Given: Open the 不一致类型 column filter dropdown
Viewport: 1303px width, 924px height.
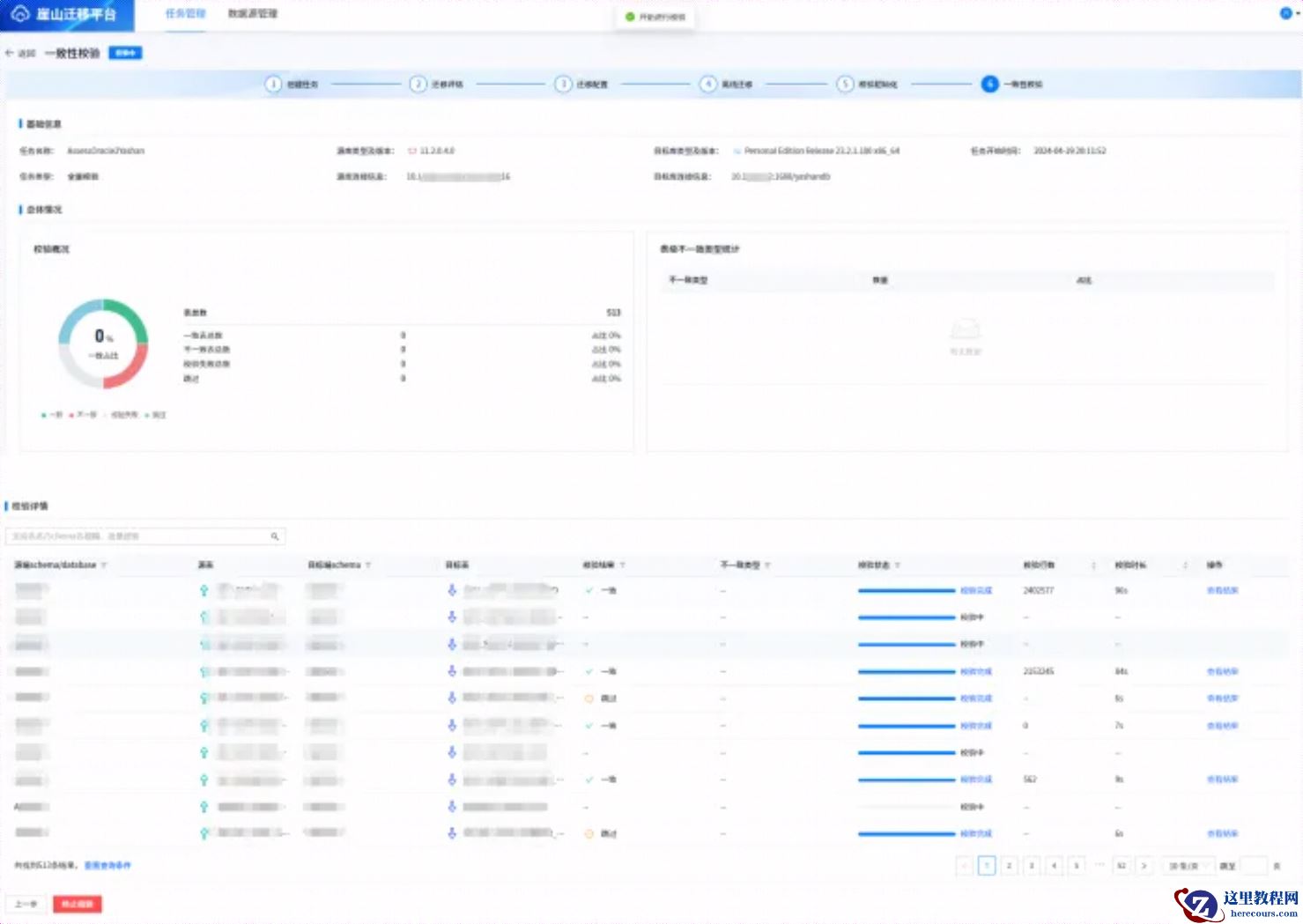Looking at the screenshot, I should tap(767, 565).
